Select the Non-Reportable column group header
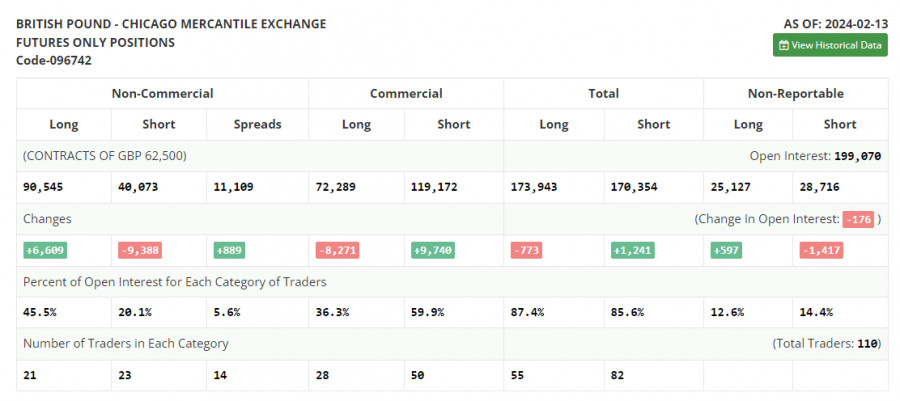The width and height of the screenshot is (900, 401). pyautogui.click(x=795, y=93)
